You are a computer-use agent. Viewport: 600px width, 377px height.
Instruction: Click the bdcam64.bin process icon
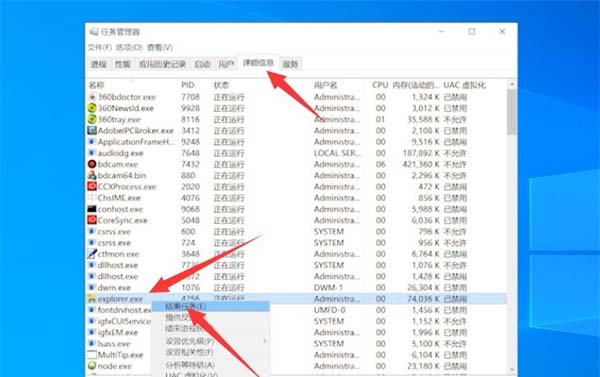pos(92,175)
